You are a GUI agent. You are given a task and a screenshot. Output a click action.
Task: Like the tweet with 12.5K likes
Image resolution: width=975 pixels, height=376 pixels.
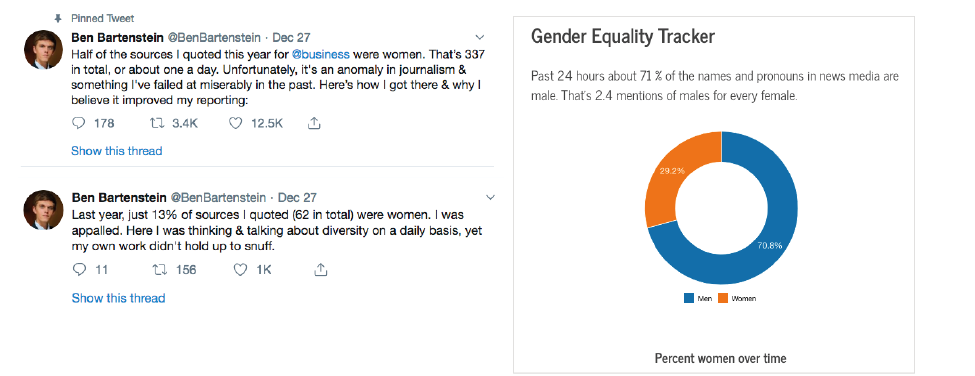[x=235, y=124]
